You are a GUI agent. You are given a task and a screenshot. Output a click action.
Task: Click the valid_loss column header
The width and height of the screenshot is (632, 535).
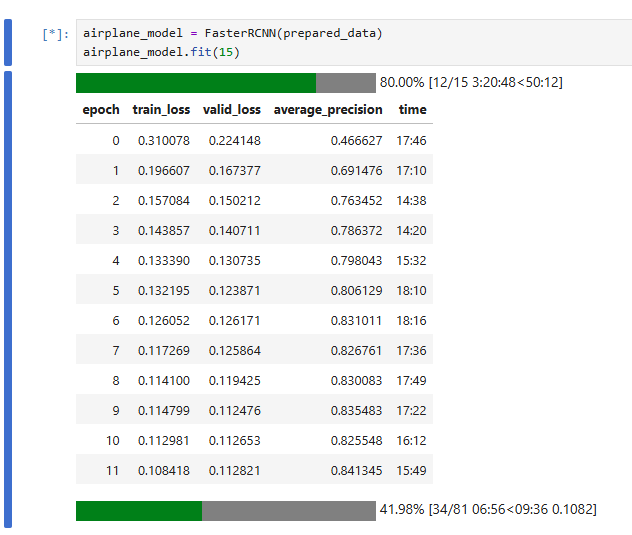pyautogui.click(x=232, y=110)
